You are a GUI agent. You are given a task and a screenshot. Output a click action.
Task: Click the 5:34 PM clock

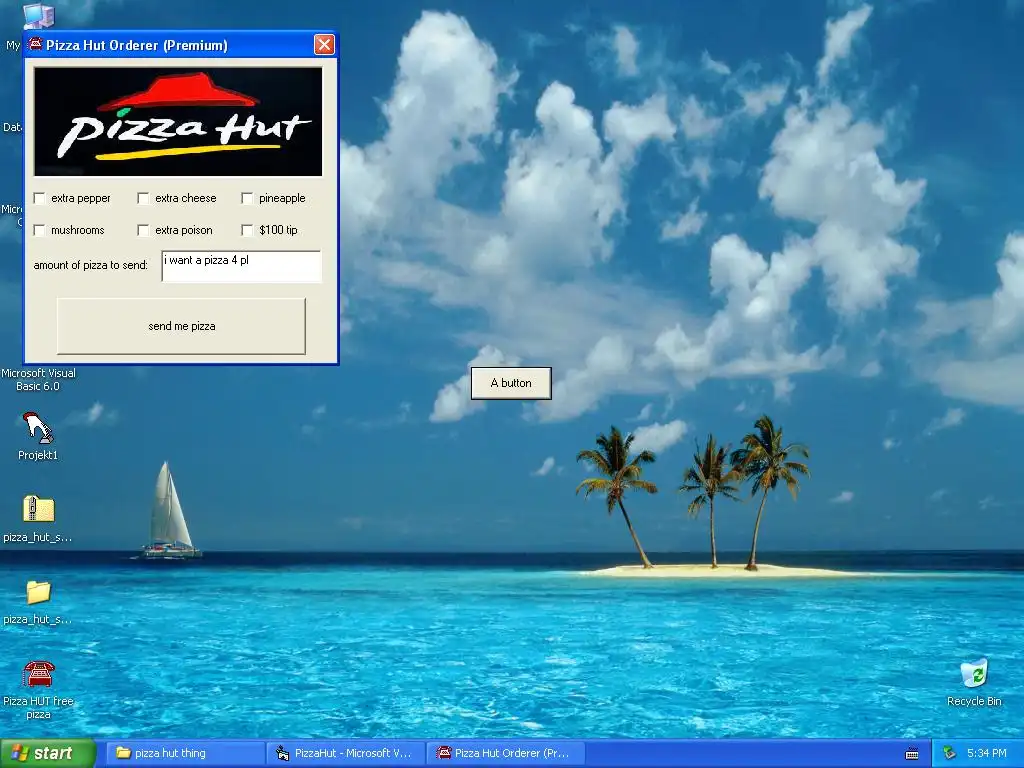point(987,753)
